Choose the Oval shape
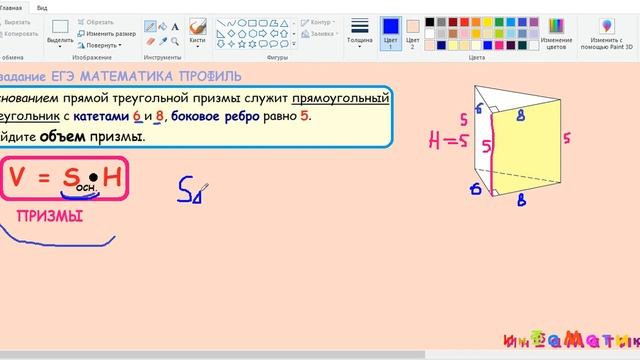640x360 pixels. (242, 23)
